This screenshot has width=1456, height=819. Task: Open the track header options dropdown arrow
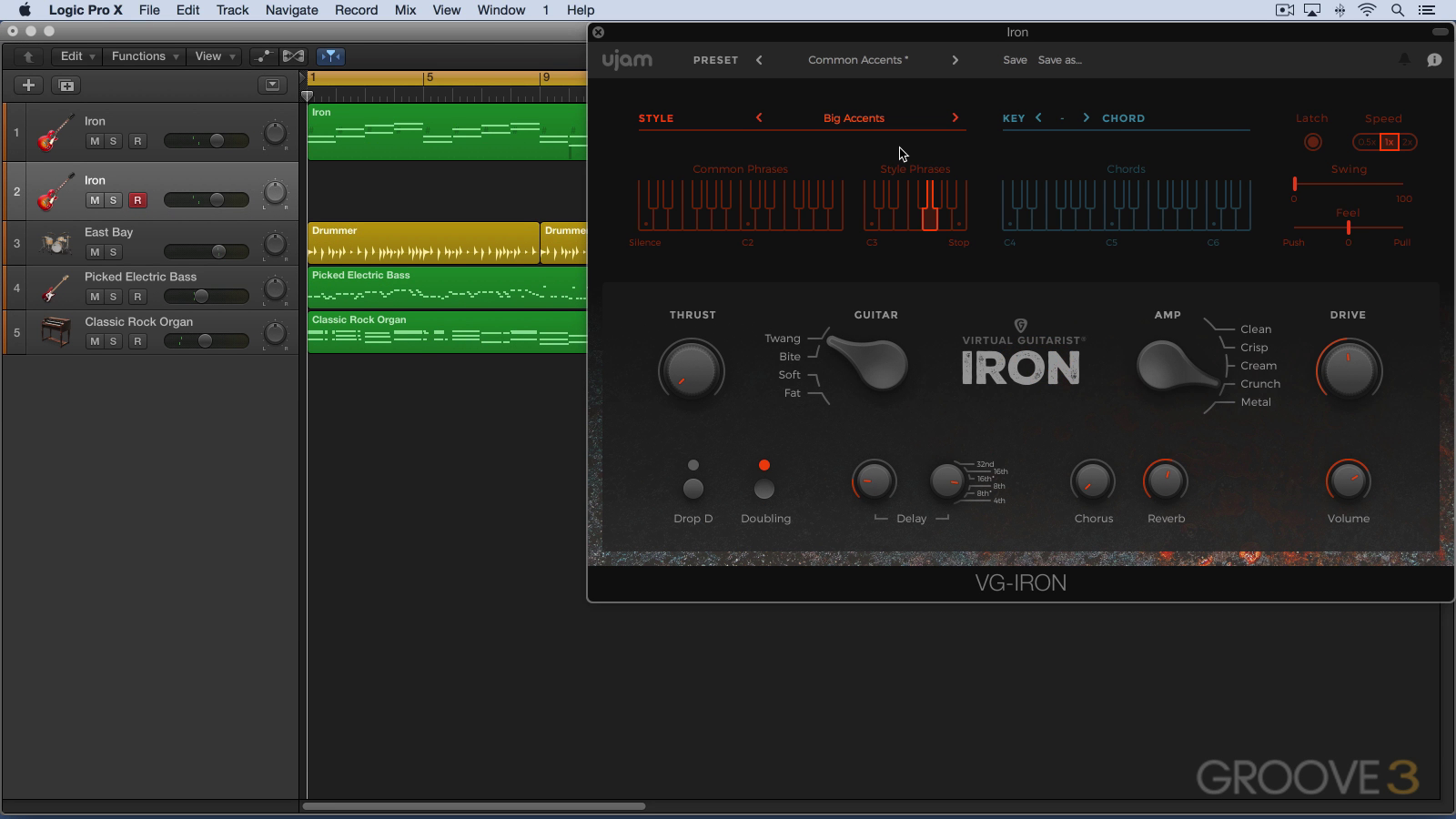click(x=272, y=85)
